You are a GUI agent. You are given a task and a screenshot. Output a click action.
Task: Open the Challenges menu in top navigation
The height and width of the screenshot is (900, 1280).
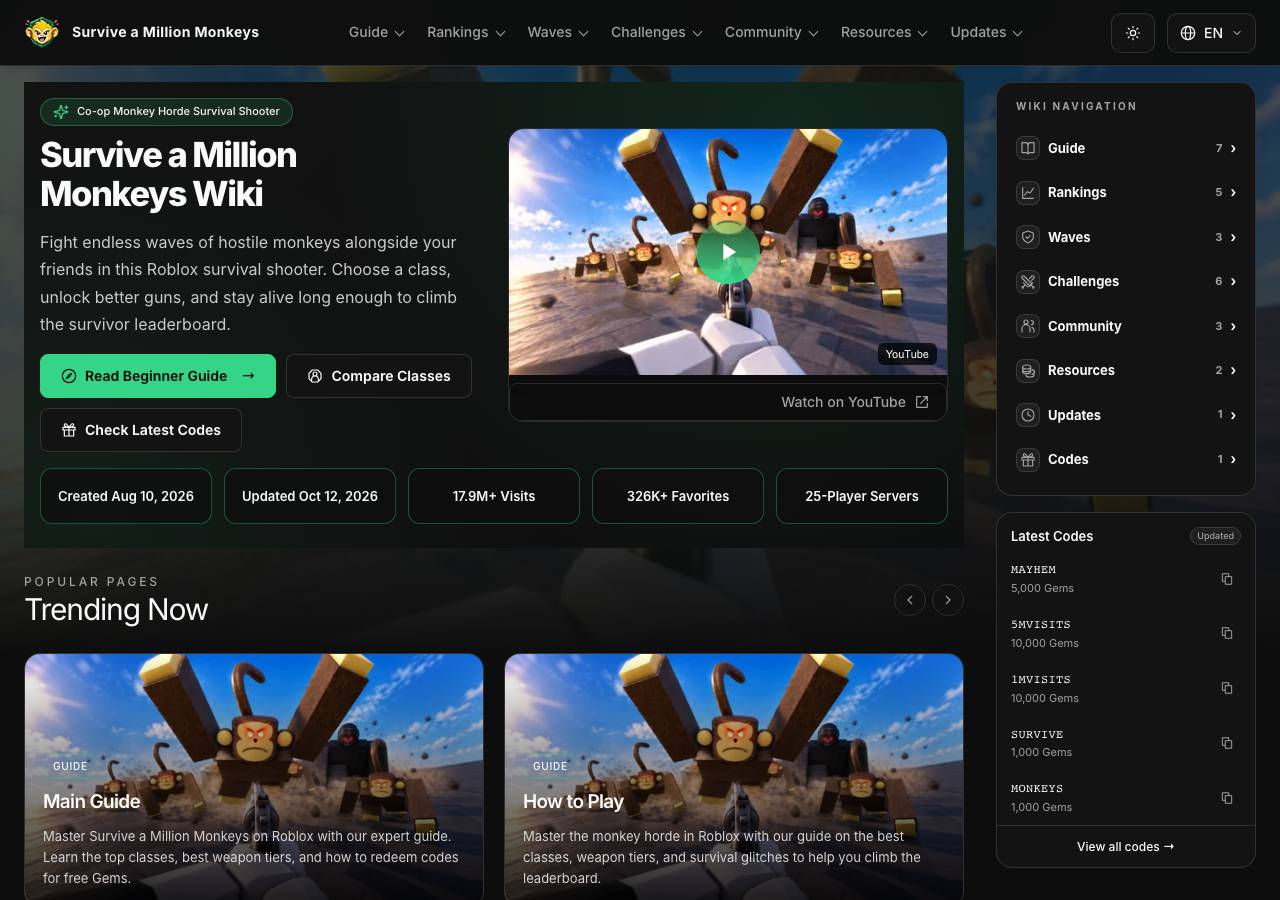click(657, 32)
